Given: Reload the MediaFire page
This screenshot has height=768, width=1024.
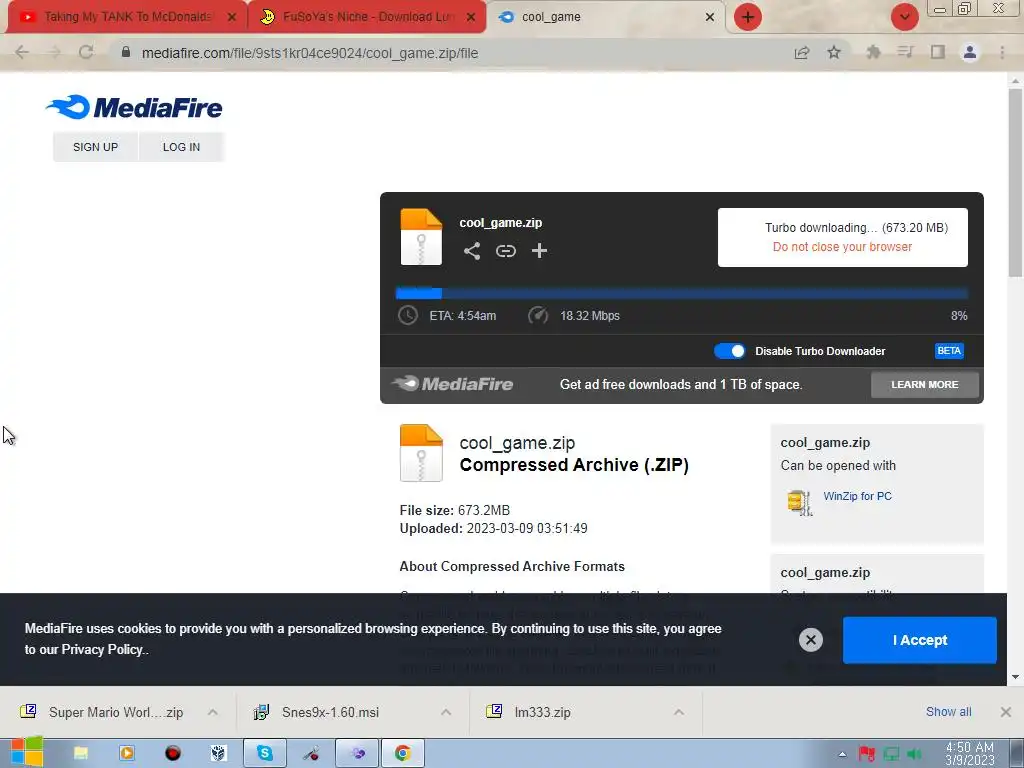Looking at the screenshot, I should [x=86, y=53].
